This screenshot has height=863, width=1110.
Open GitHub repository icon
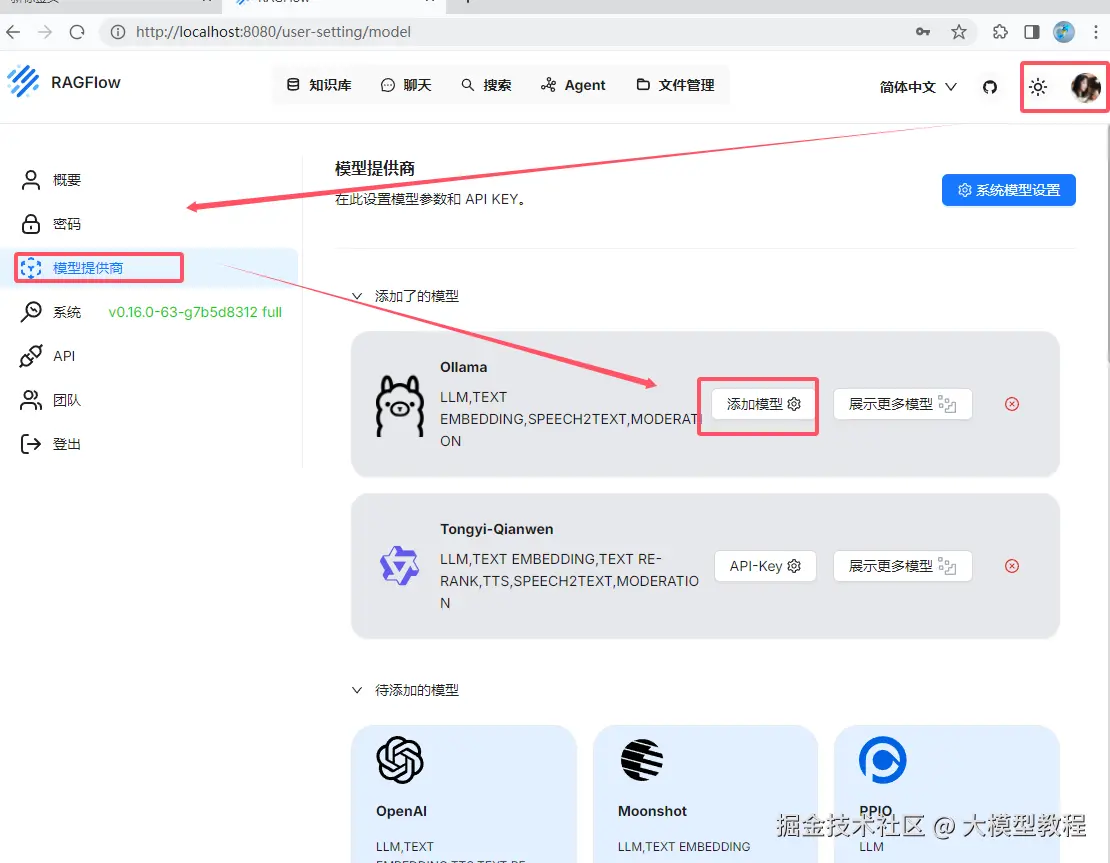pos(990,87)
